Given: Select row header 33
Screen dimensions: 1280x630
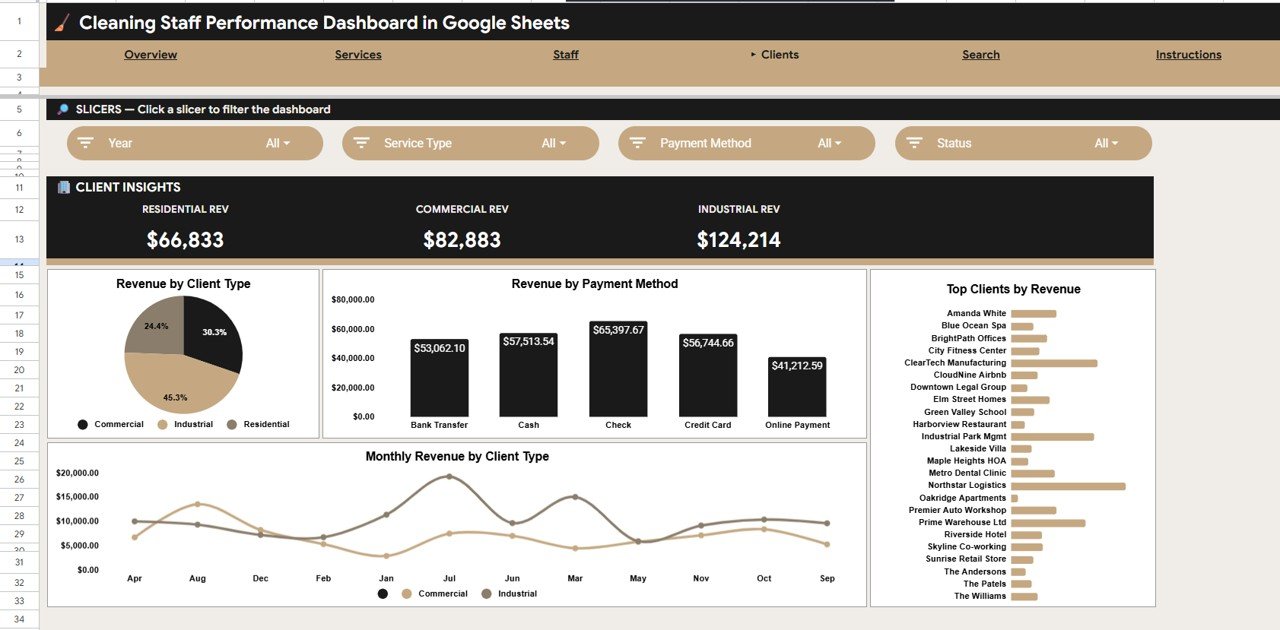Looking at the screenshot, I should (19, 601).
